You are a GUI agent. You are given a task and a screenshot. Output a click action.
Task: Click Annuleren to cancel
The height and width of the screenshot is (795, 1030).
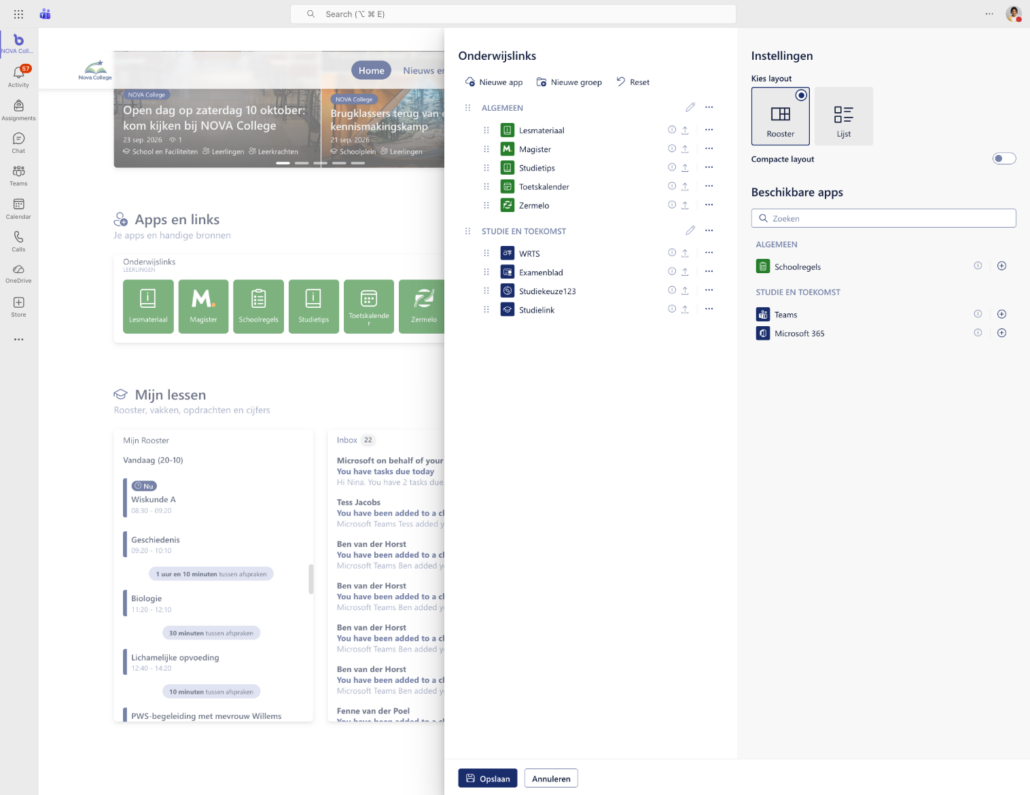coord(551,779)
